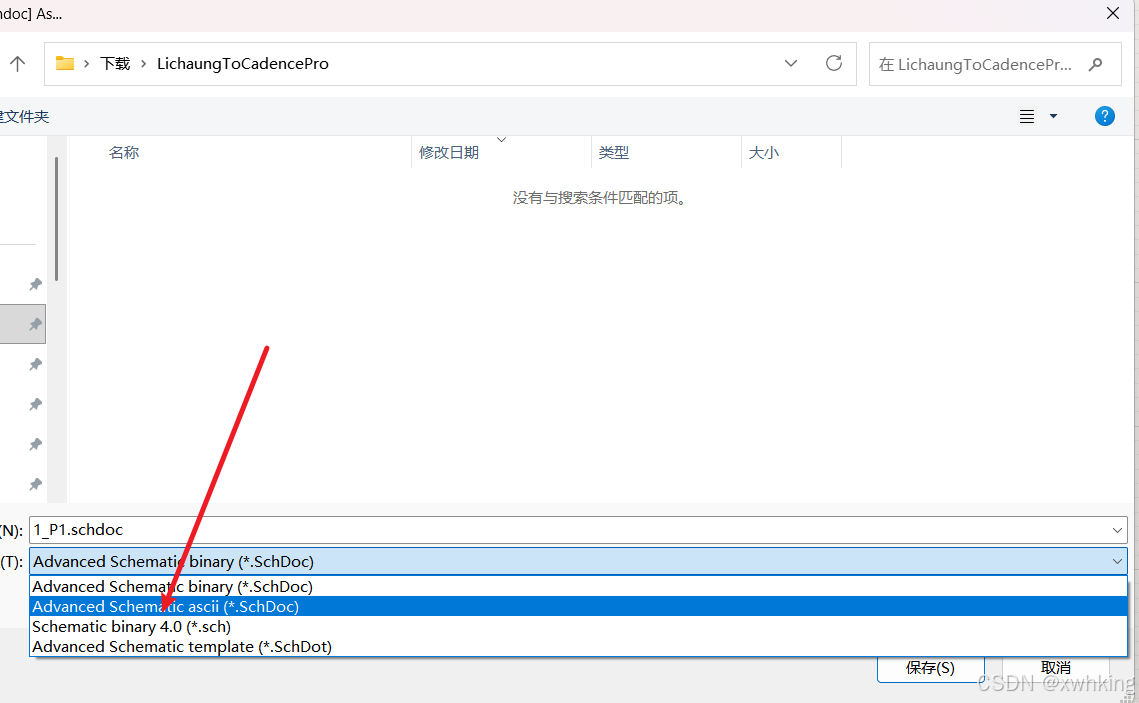The image size is (1139, 703).
Task: Focus the search LichaungToCadencePro box
Action: click(x=995, y=65)
